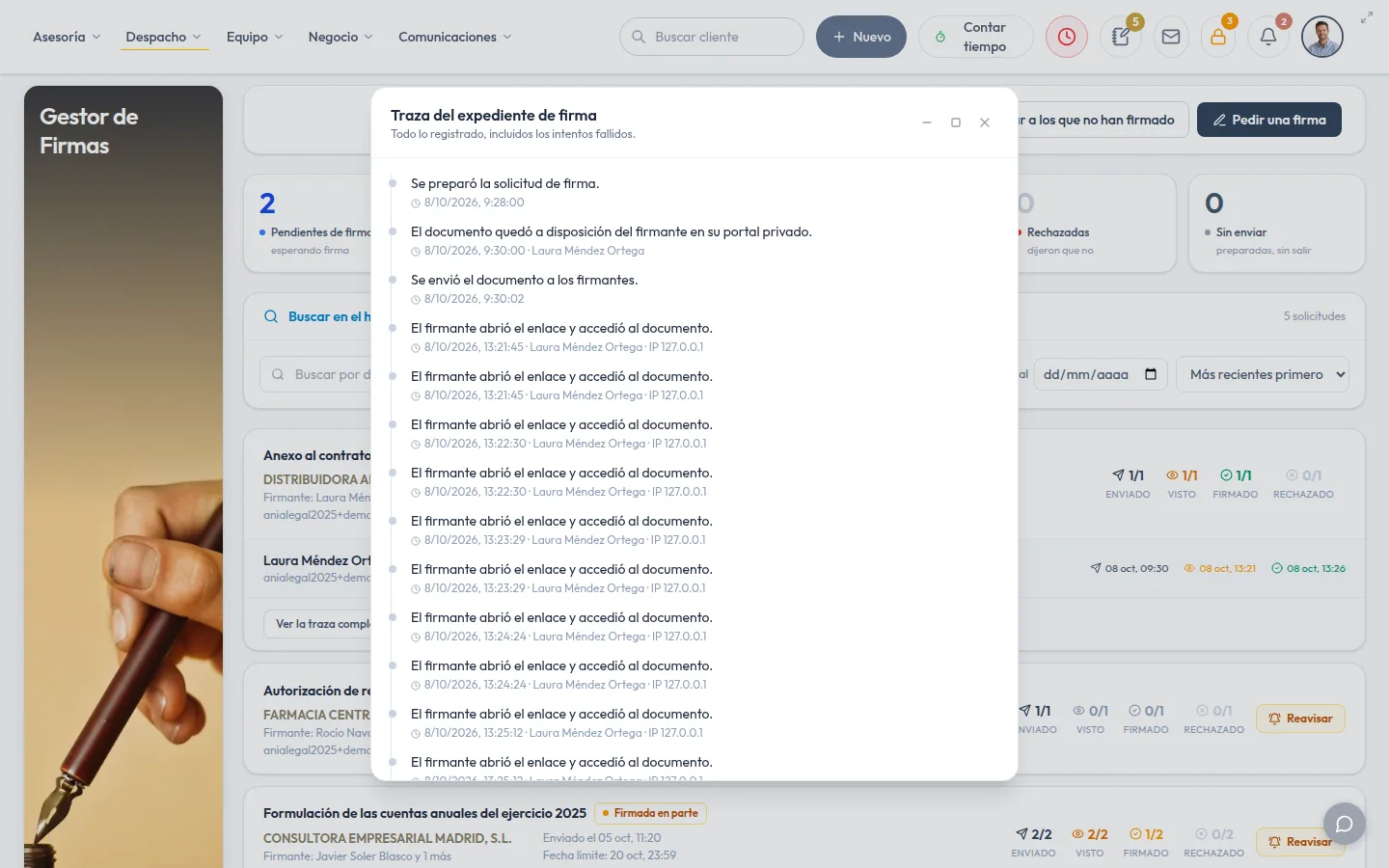Expand the Comunicaciones menu
The width and height of the screenshot is (1389, 868).
point(455,37)
